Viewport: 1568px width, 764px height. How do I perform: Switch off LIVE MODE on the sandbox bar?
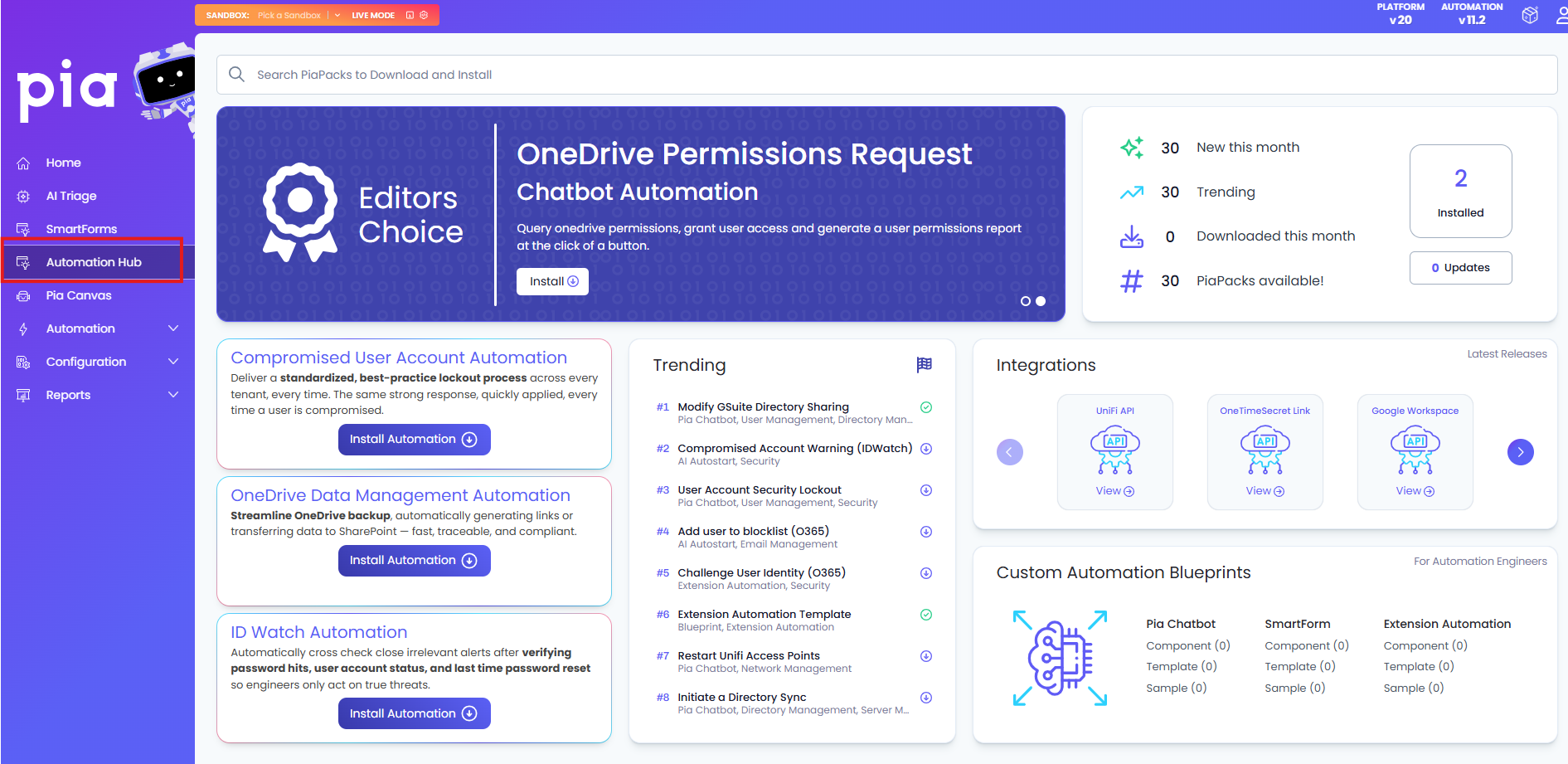(x=371, y=15)
